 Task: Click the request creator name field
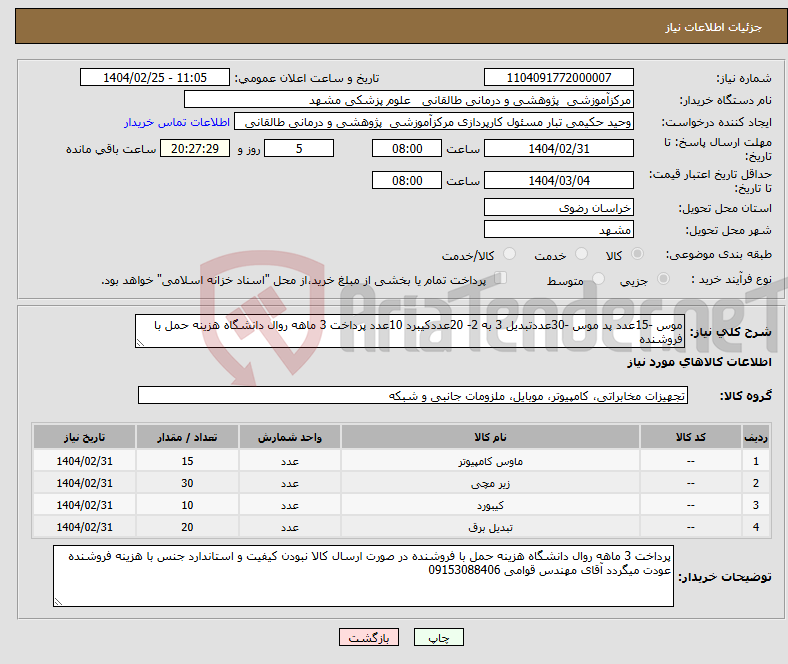[434, 122]
